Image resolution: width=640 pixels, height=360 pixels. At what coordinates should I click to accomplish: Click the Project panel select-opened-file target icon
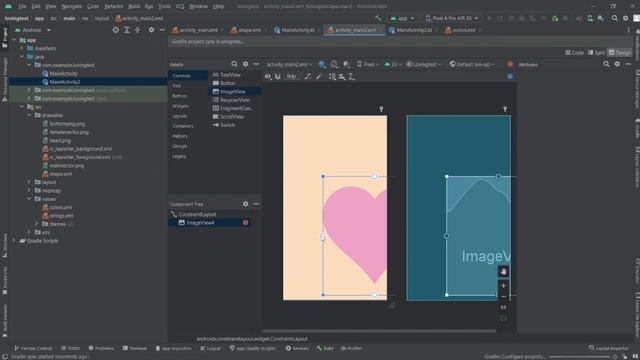coord(116,30)
